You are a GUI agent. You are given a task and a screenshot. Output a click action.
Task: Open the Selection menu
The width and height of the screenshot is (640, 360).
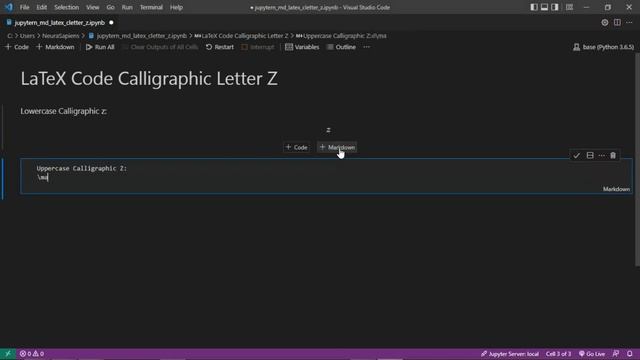click(67, 7)
